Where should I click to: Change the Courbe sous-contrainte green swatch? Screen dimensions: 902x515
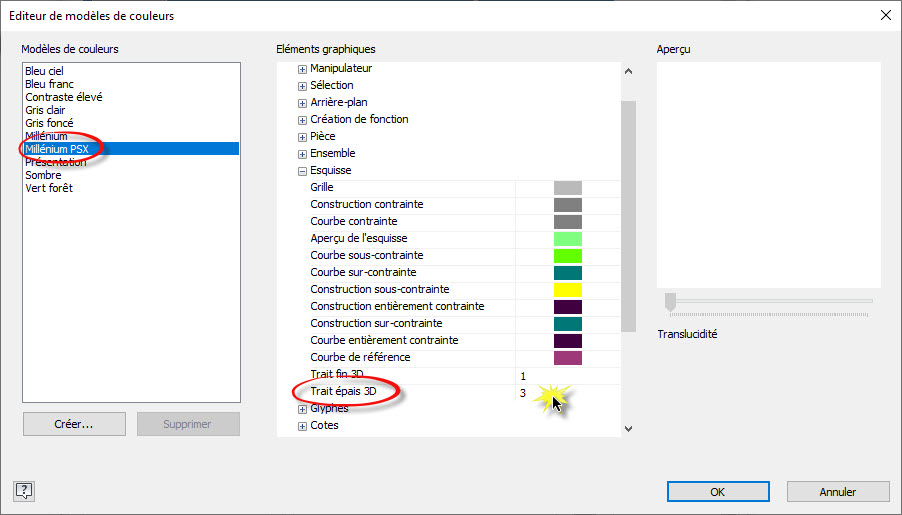[x=567, y=256]
